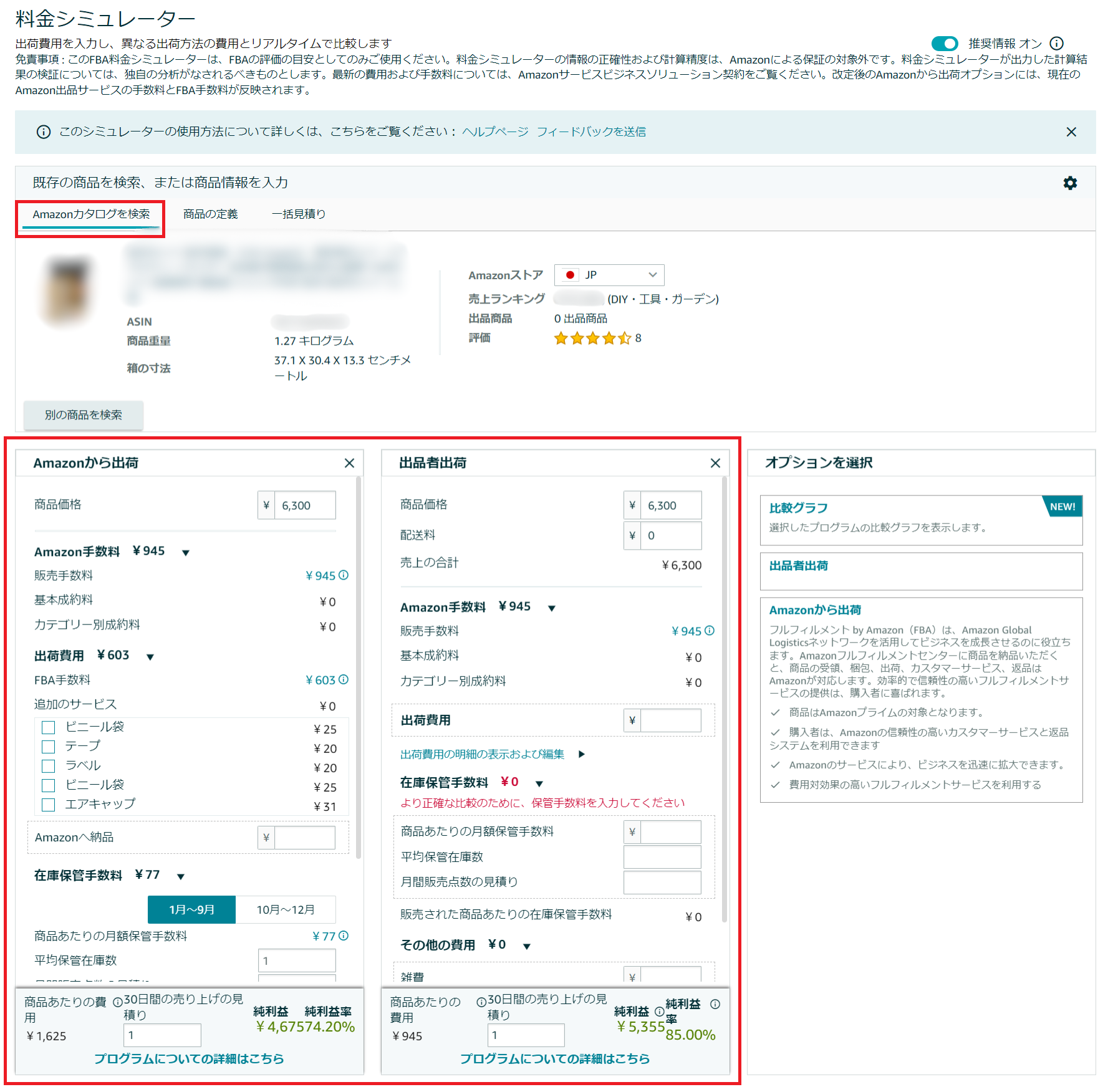Click info icon next to seller 純利益
This screenshot has width=1108, height=1092.
pyautogui.click(x=659, y=1012)
